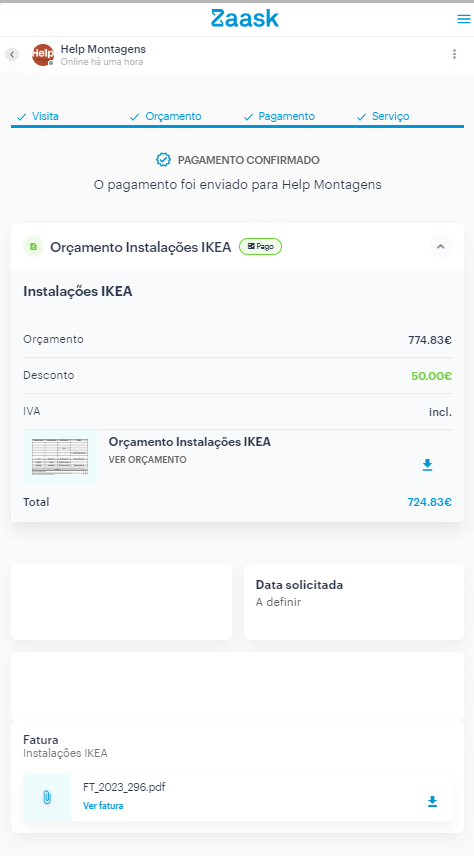Open the hamburger menu icon
Viewport: 474px width, 856px height.
tap(463, 19)
